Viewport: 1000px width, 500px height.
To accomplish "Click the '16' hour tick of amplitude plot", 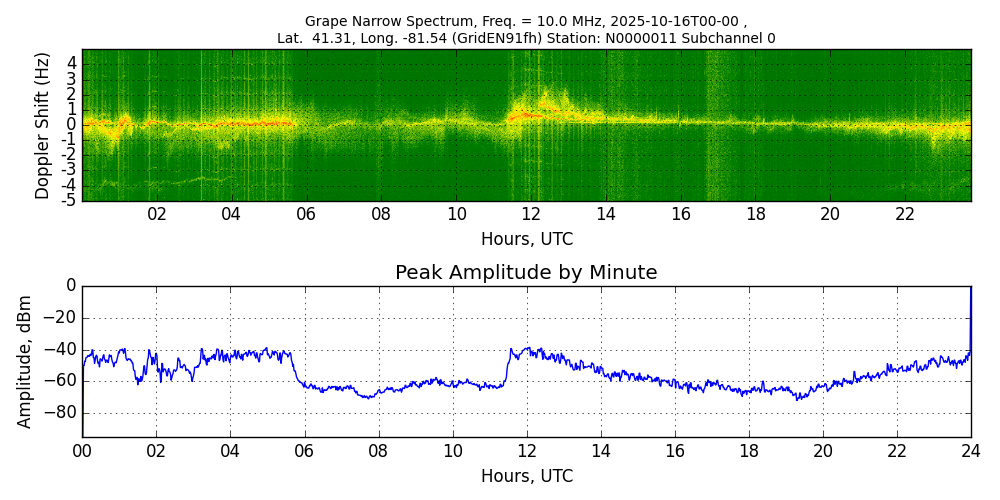I will 675,450.
